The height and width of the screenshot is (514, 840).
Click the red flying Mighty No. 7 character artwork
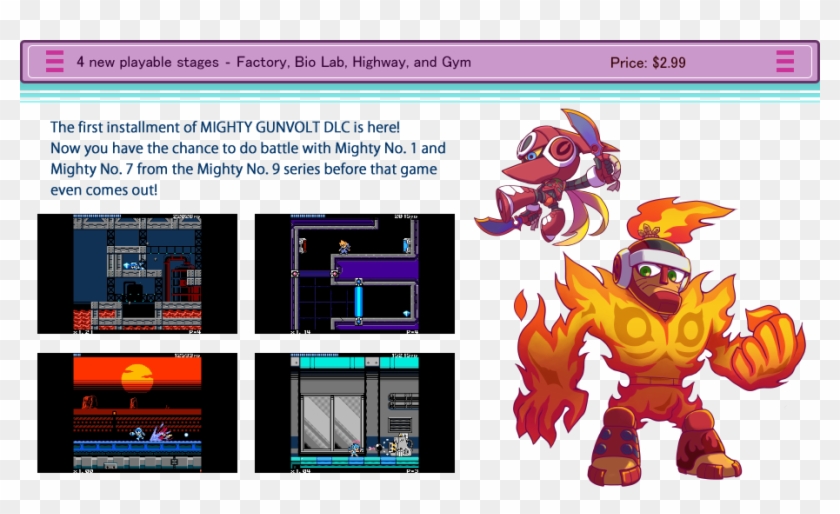pos(548,177)
